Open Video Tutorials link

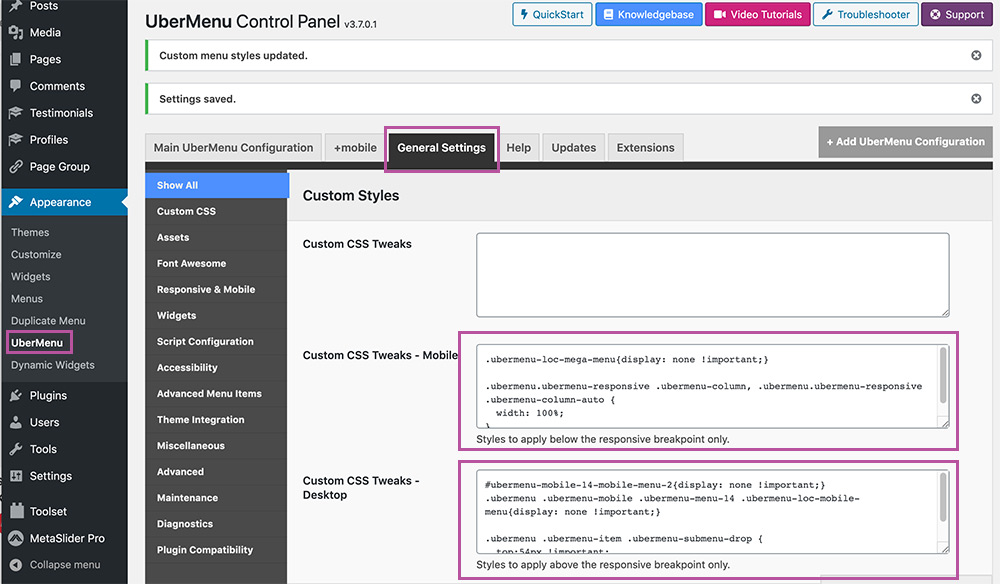point(758,14)
